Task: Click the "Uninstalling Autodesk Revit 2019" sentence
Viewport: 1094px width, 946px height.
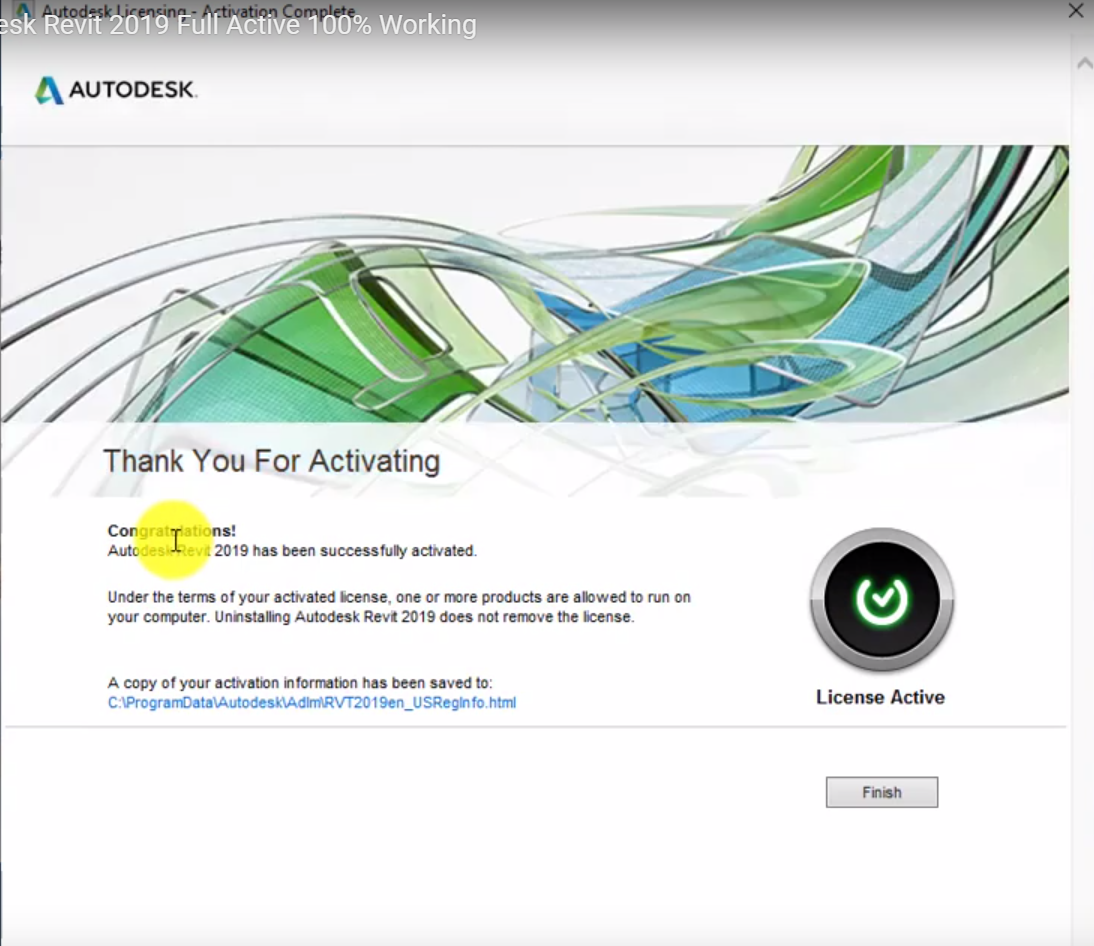Action: pos(424,617)
